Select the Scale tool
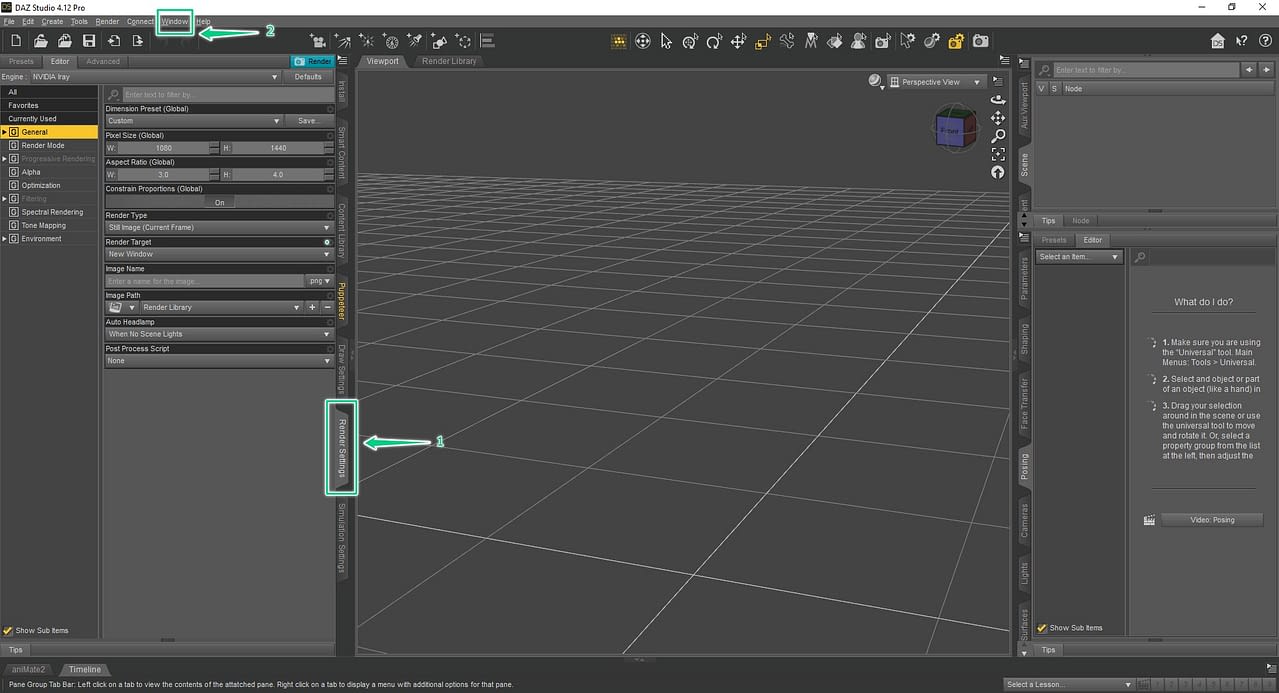This screenshot has width=1279, height=693. coord(760,41)
